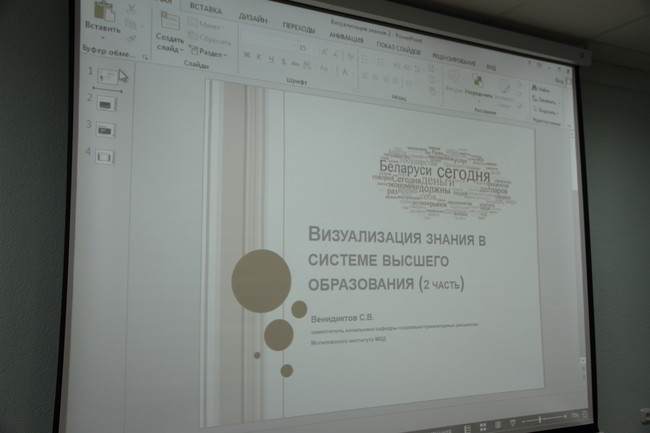The image size is (650, 433).
Task: Open the font size box showing 15
Action: pos(306,48)
